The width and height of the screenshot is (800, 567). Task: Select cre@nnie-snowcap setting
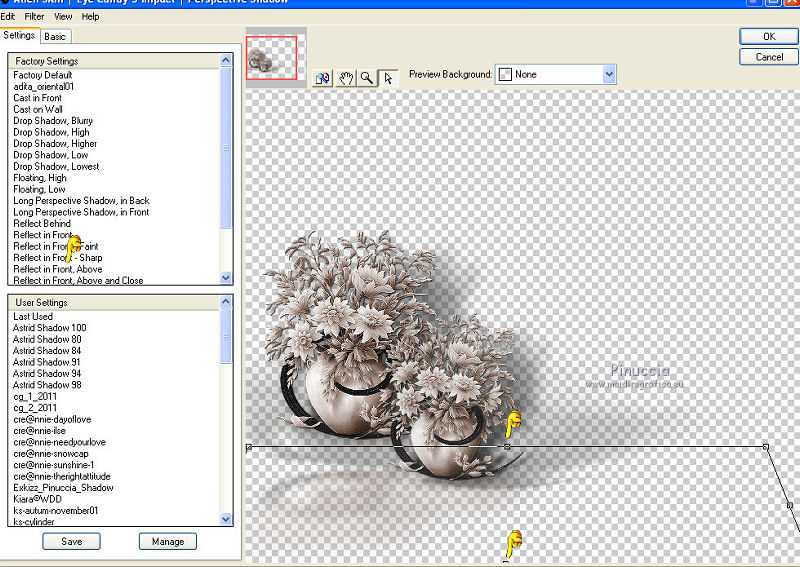pos(51,454)
